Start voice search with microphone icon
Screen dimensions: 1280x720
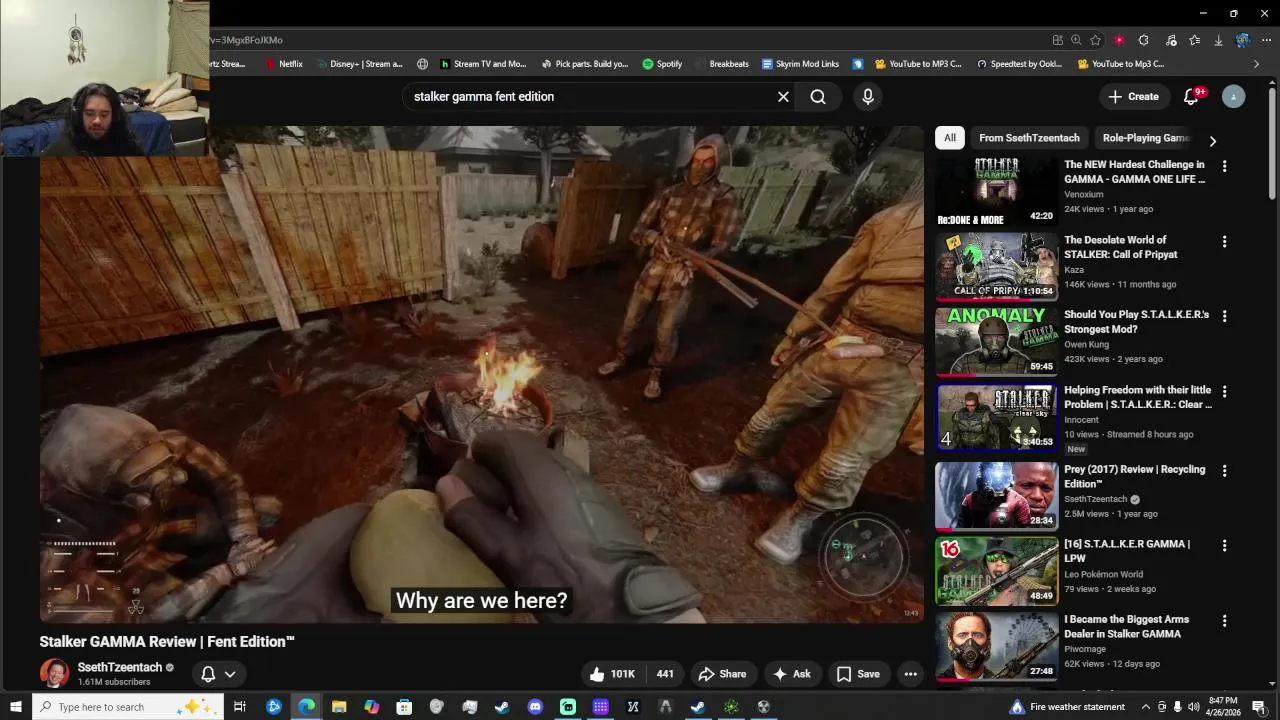(x=868, y=97)
